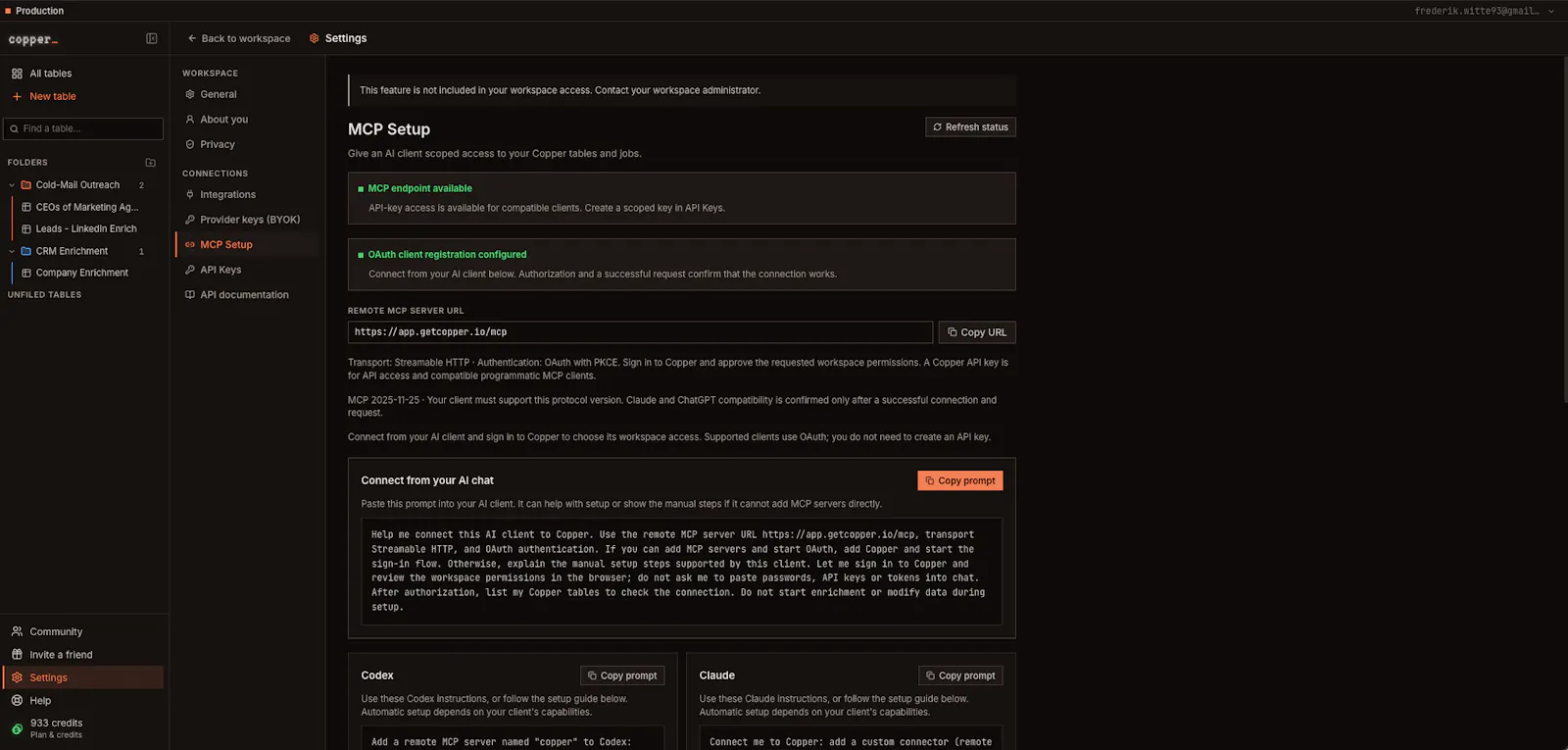Open Integrations page
The height and width of the screenshot is (750, 1568).
point(249,194)
